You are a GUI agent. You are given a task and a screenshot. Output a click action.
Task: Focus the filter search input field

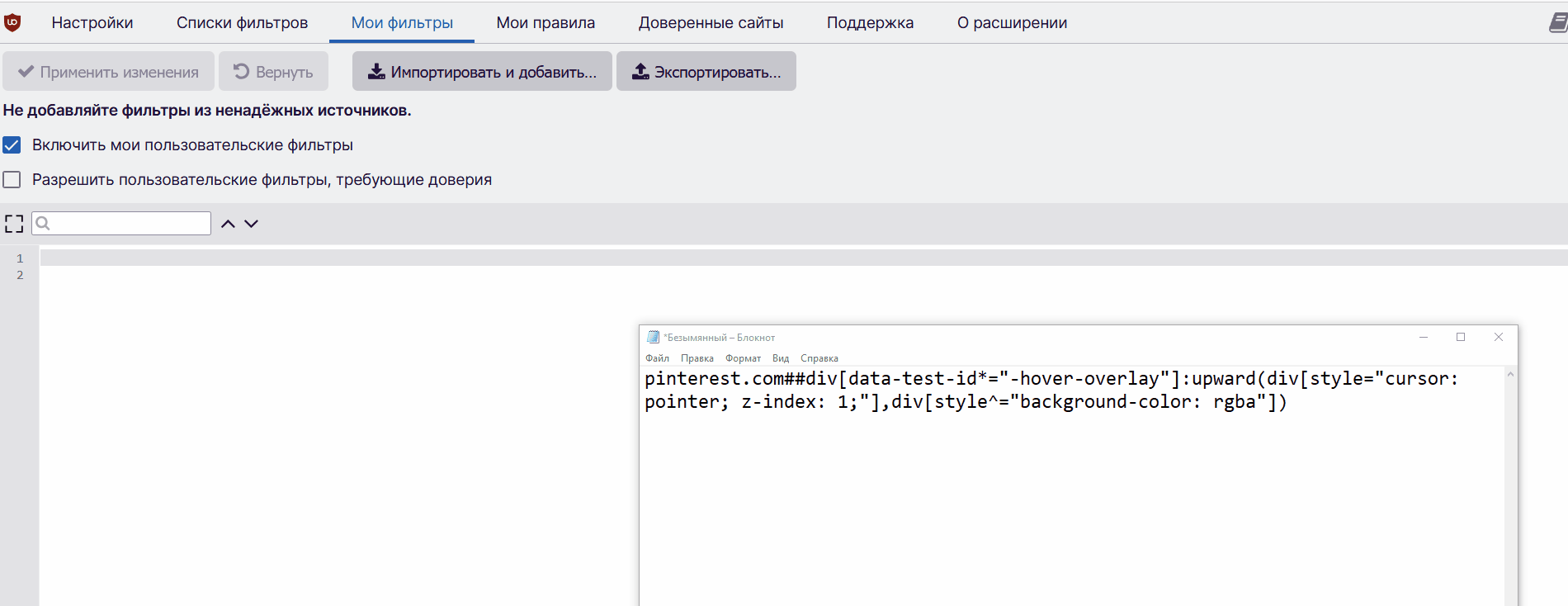121,224
